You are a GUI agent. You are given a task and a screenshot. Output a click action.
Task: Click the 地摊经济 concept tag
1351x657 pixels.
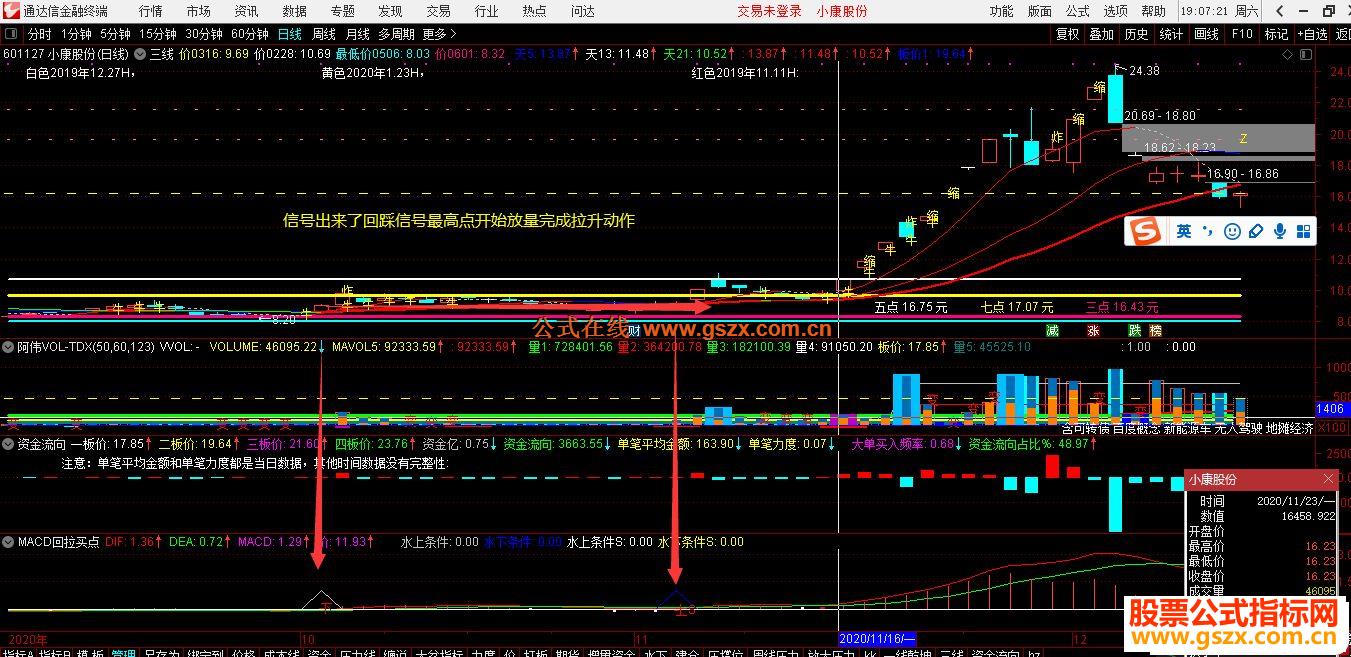pyautogui.click(x=1290, y=428)
